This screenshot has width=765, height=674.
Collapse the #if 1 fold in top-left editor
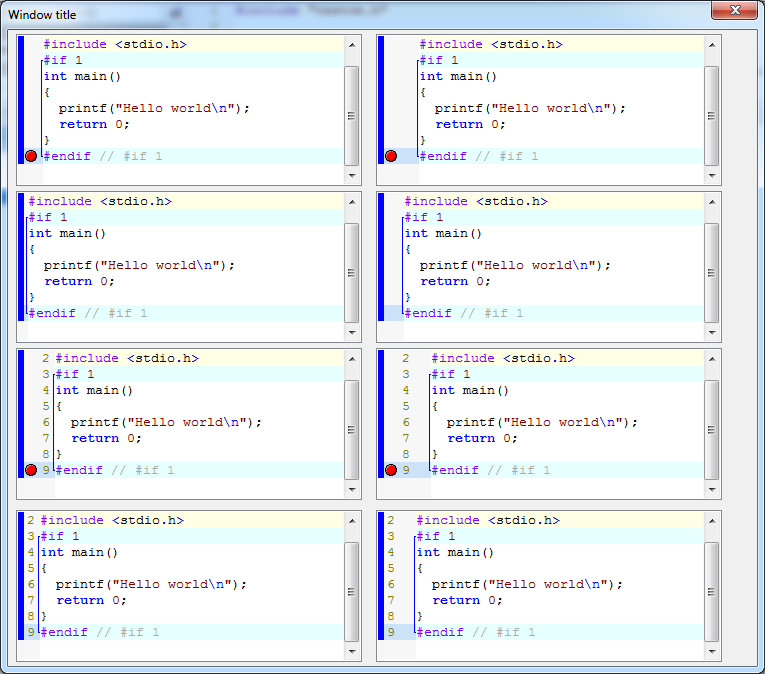click(42, 60)
